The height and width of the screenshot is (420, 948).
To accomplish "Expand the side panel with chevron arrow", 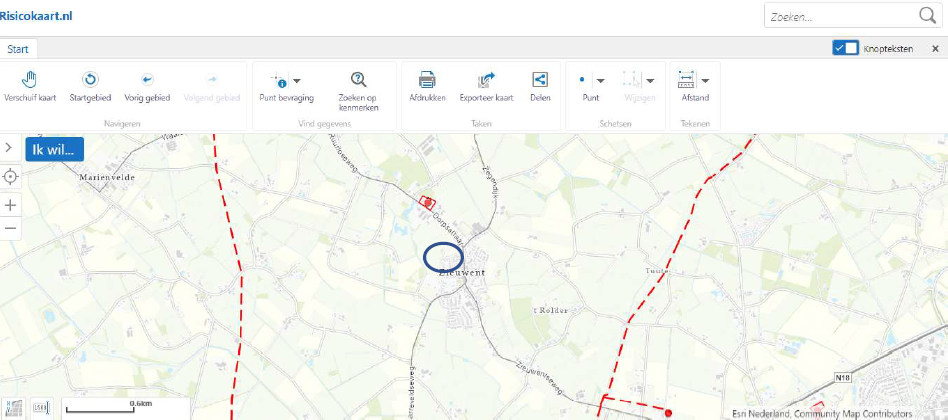I will point(8,147).
